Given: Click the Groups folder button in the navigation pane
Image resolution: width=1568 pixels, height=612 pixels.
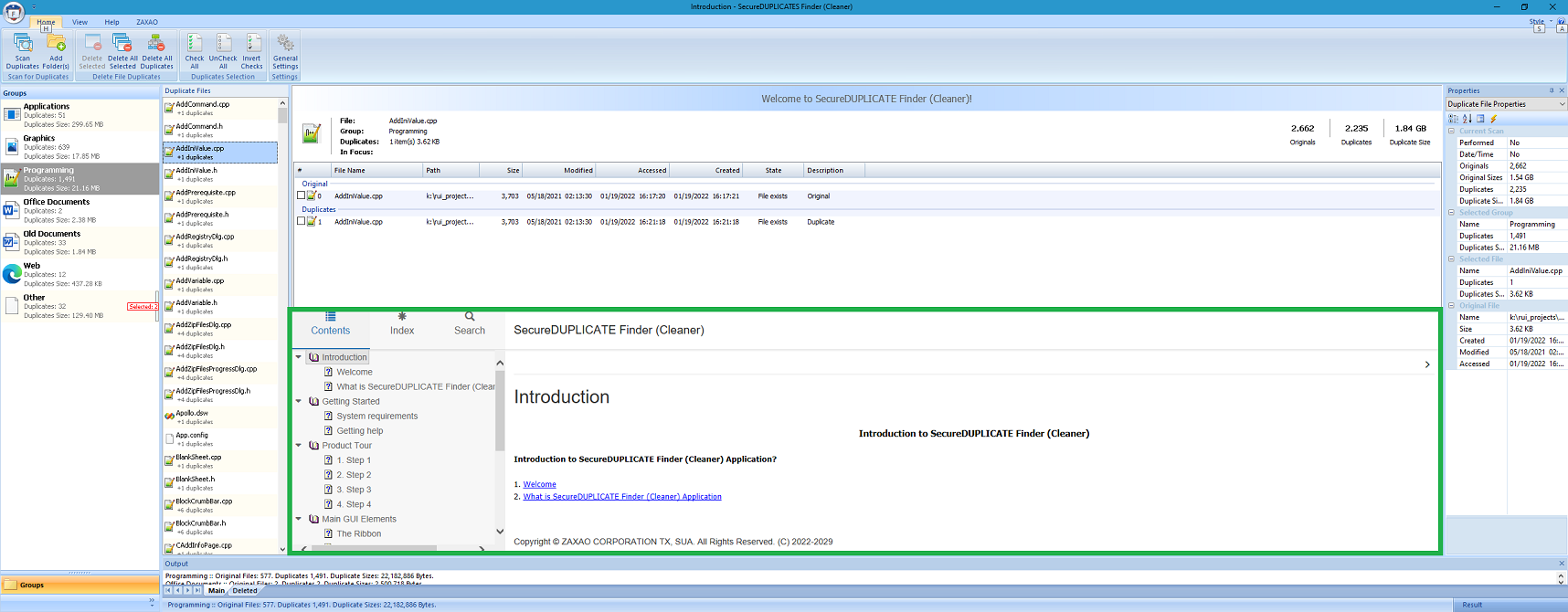Looking at the screenshot, I should click(80, 585).
